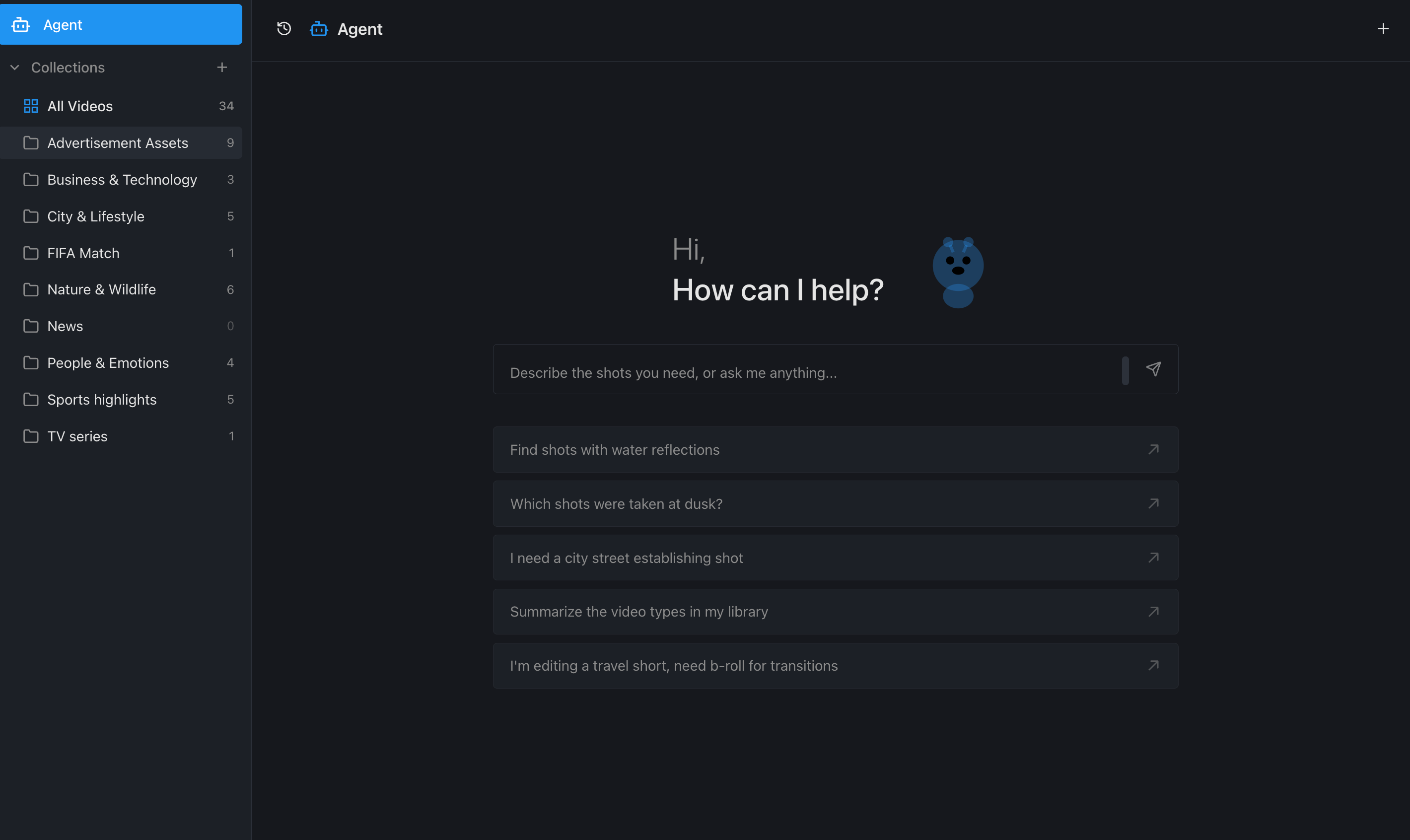
Task: Send message with paper plane icon
Action: (1154, 369)
